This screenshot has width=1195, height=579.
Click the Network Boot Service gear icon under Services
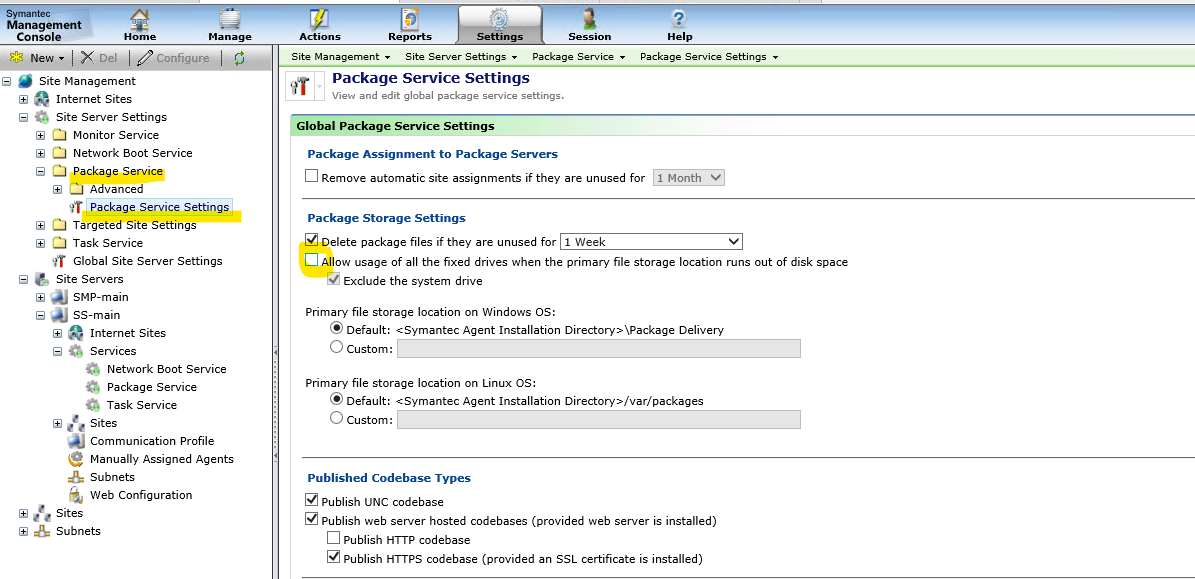93,369
